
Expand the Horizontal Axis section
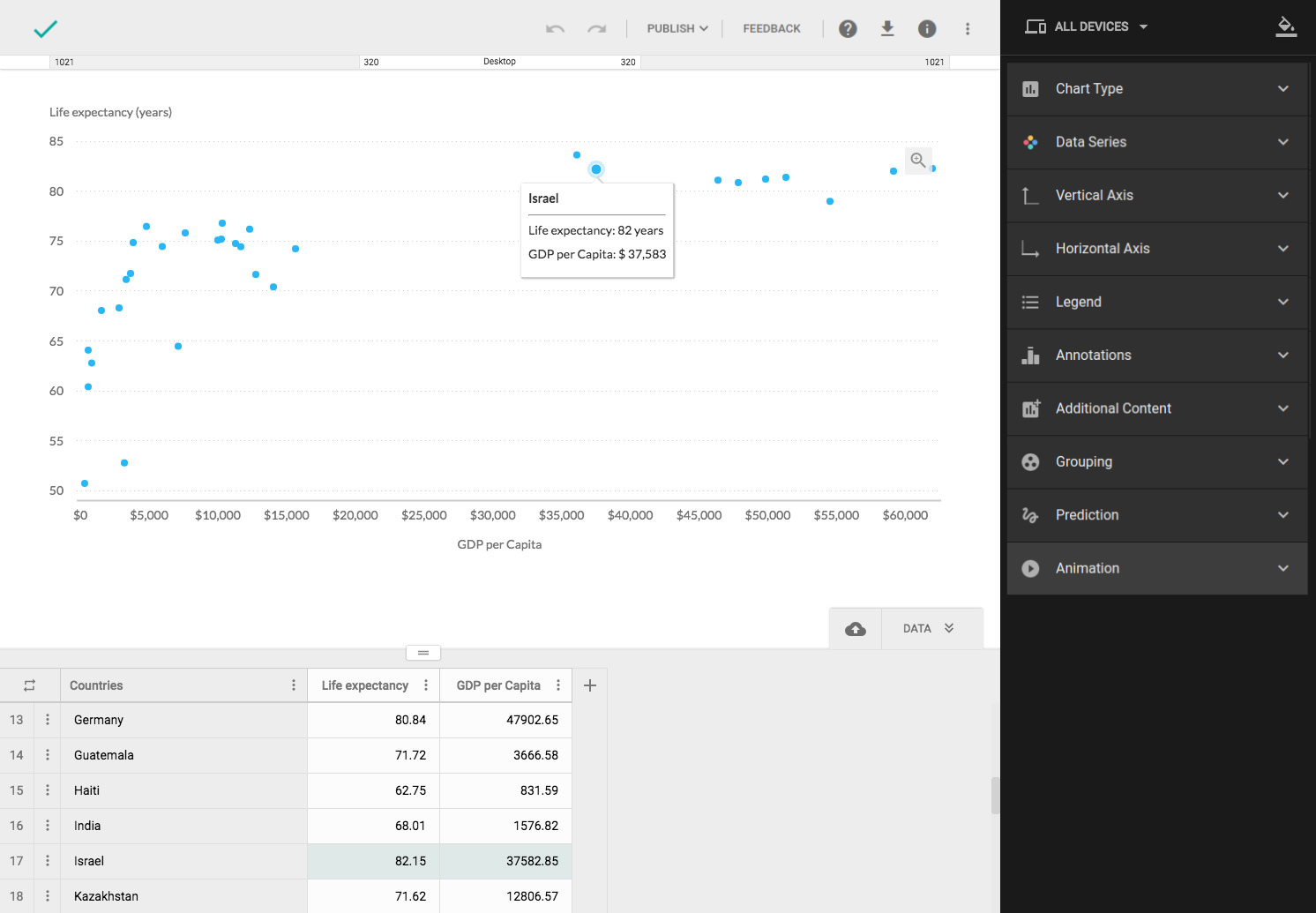tap(1156, 249)
